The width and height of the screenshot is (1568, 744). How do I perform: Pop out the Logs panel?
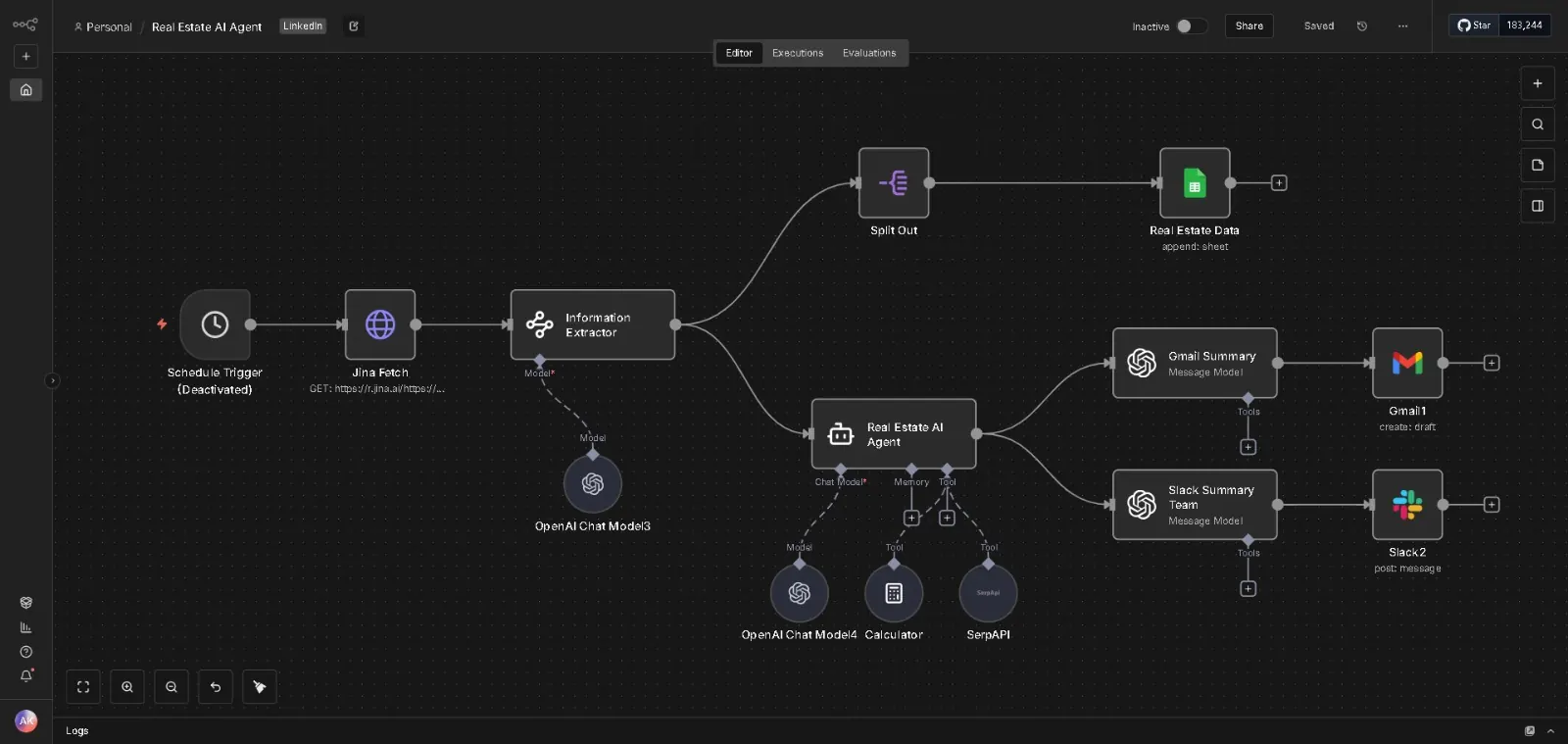point(1530,731)
